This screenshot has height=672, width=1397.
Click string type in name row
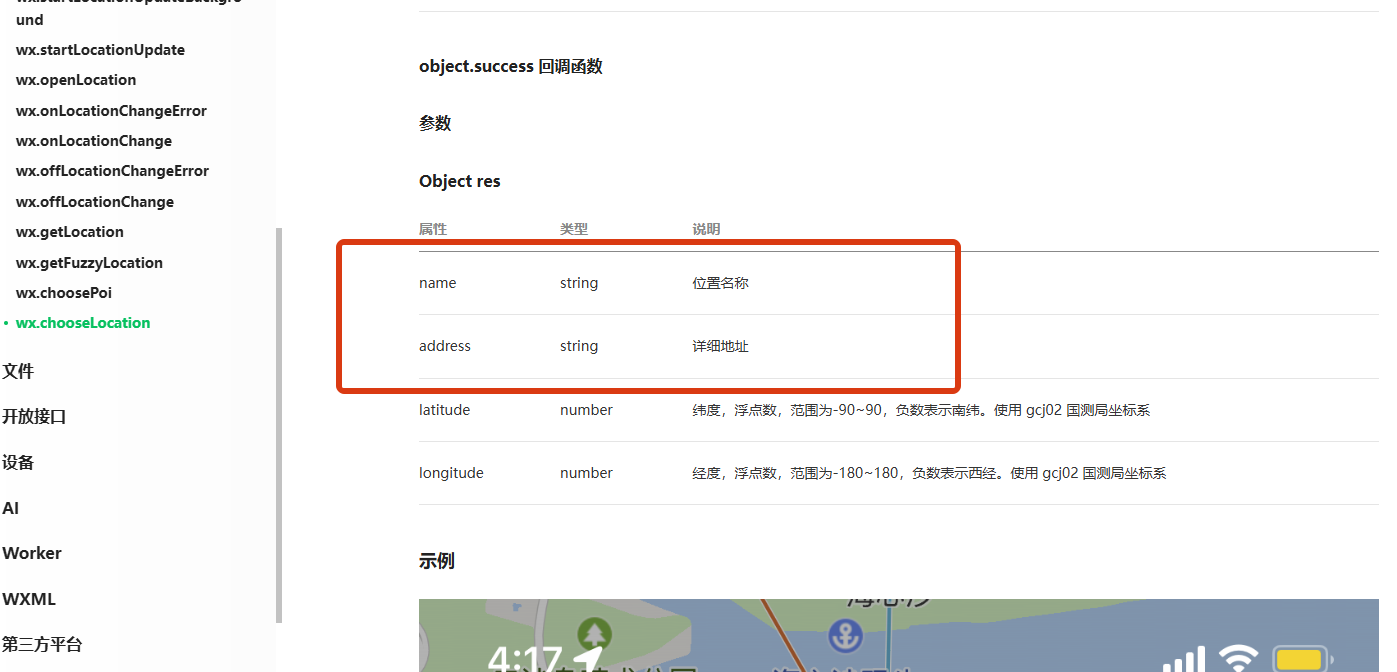tap(579, 283)
